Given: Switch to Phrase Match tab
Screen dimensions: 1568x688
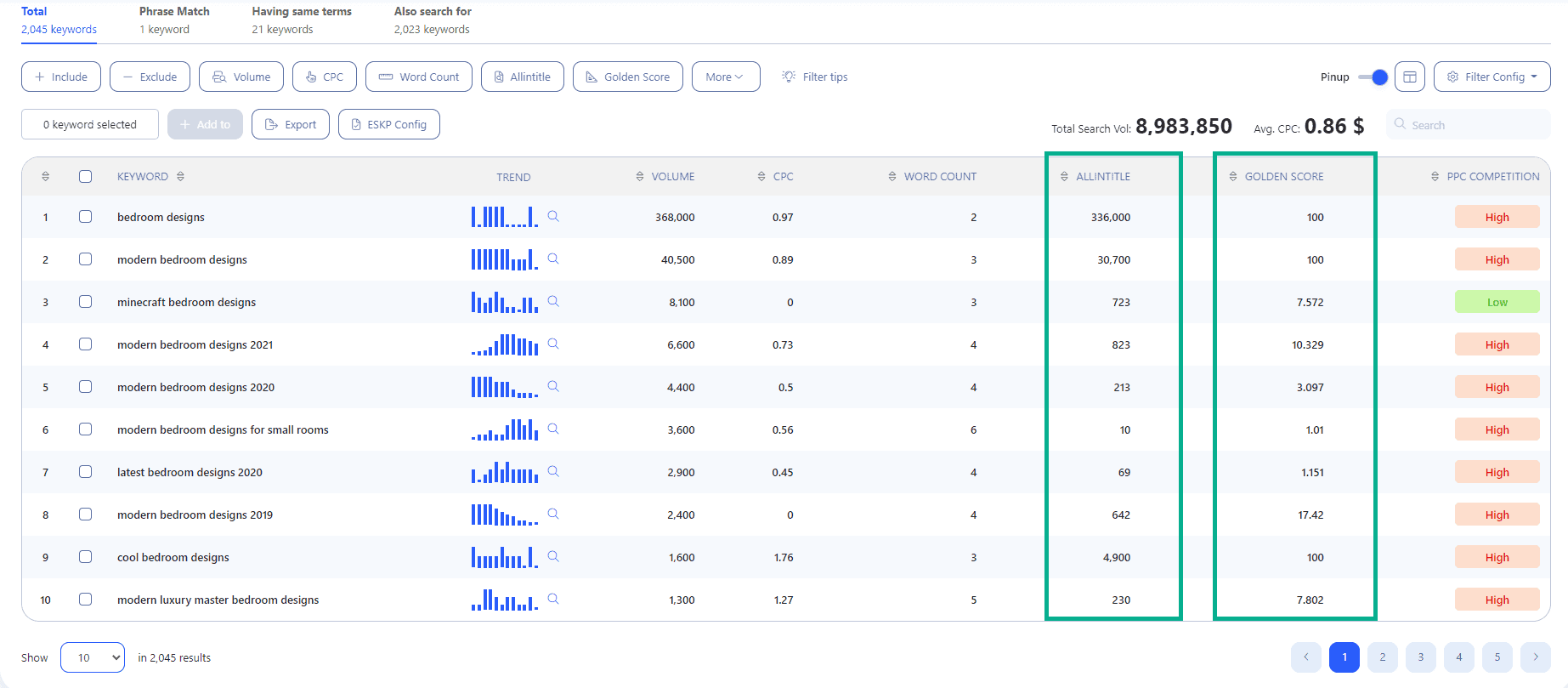Looking at the screenshot, I should click(x=174, y=20).
